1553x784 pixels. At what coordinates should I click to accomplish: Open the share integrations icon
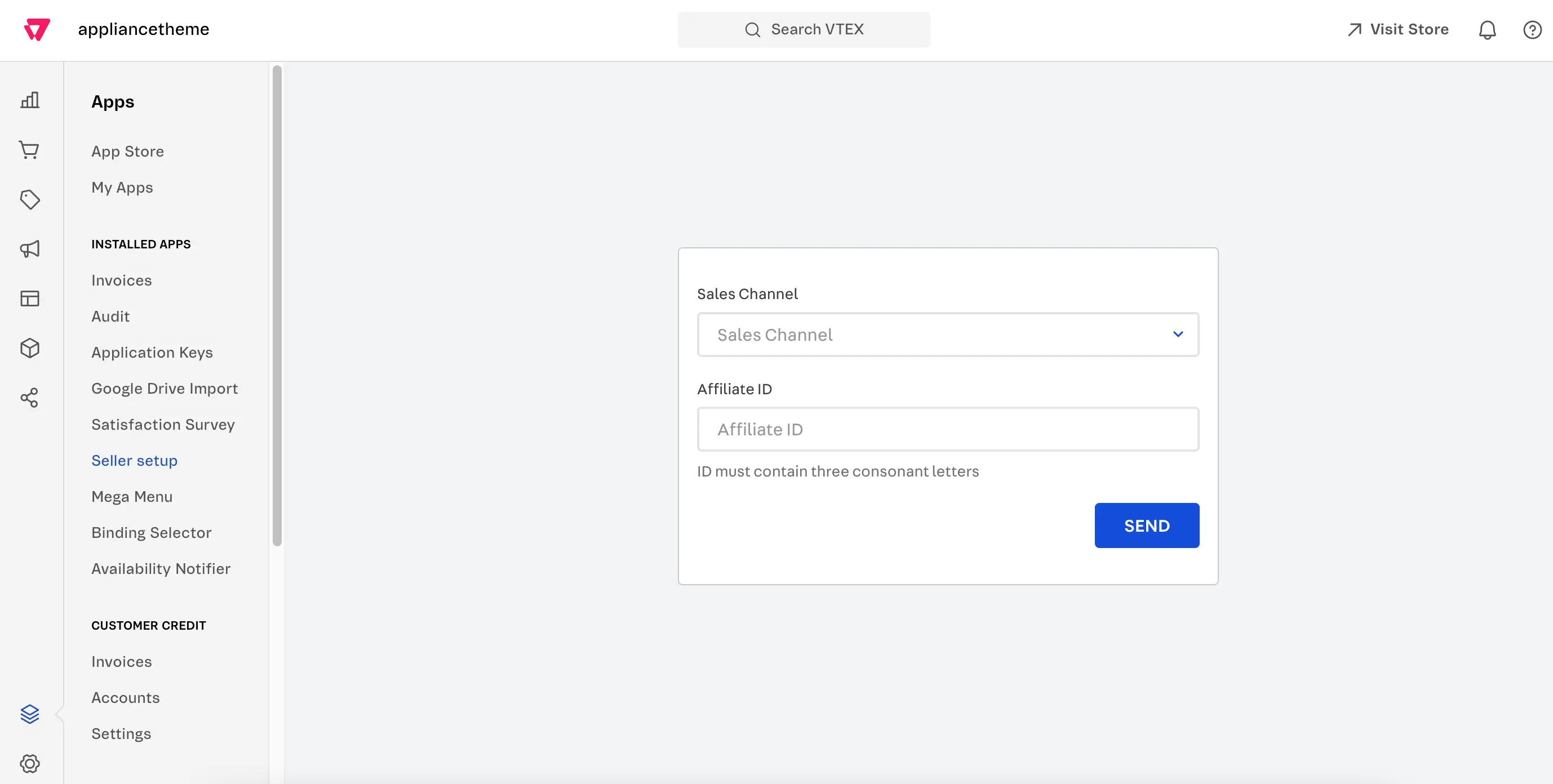click(x=29, y=398)
